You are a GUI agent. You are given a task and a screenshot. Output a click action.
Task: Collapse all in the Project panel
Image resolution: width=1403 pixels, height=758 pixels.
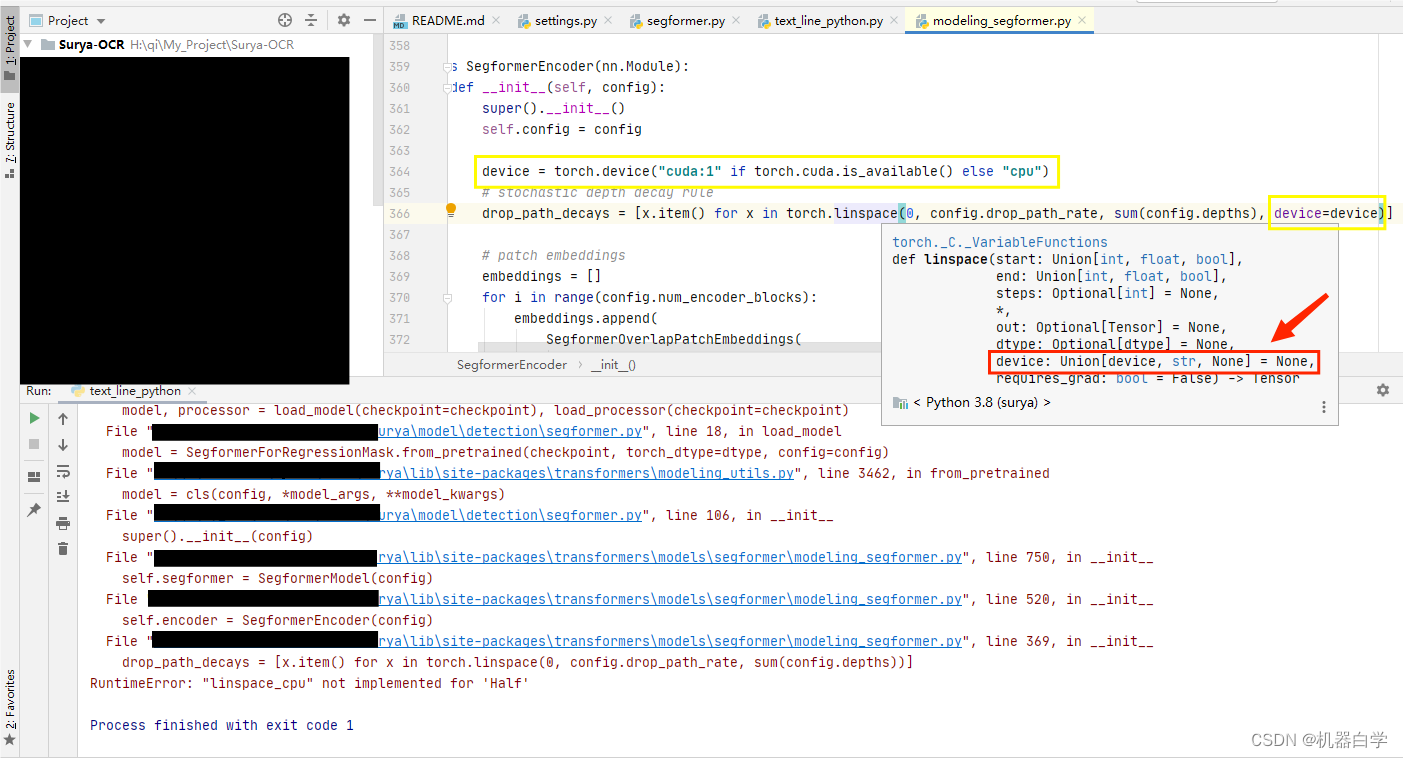pyautogui.click(x=311, y=20)
